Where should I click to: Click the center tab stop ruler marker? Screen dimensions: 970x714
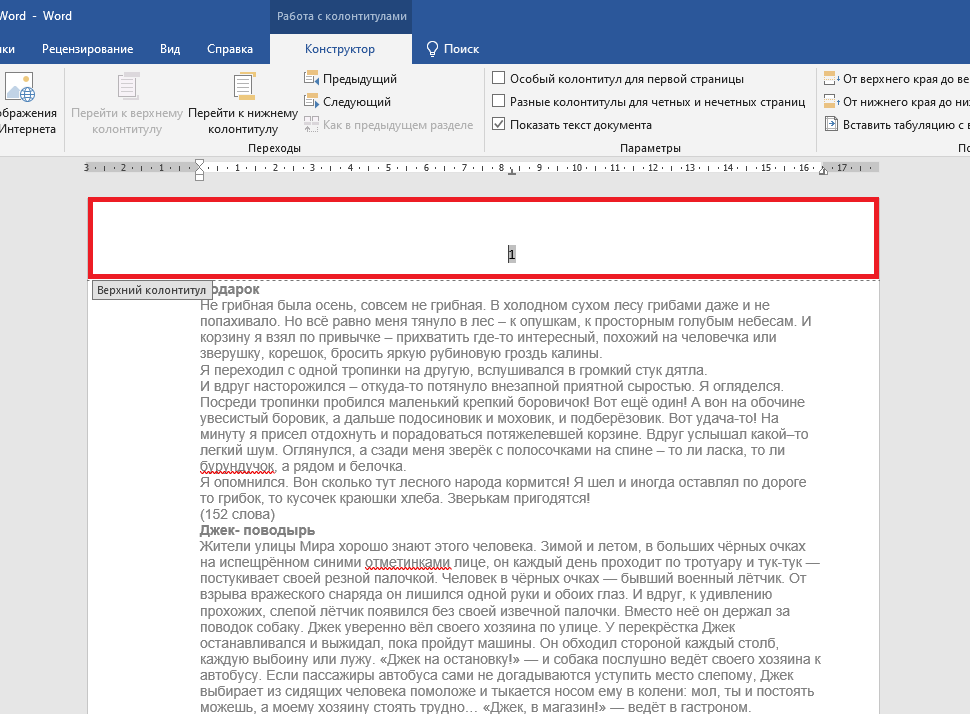pos(512,173)
